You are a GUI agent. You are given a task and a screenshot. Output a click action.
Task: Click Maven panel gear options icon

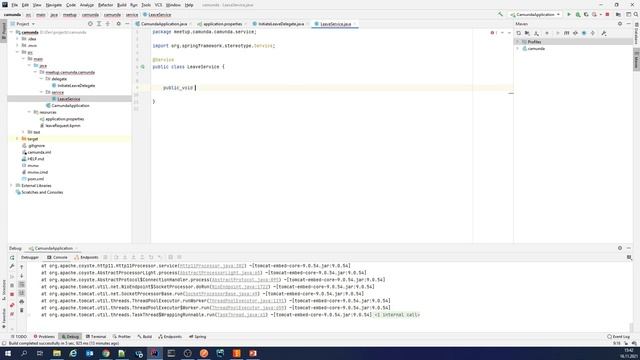pyautogui.click(x=620, y=24)
